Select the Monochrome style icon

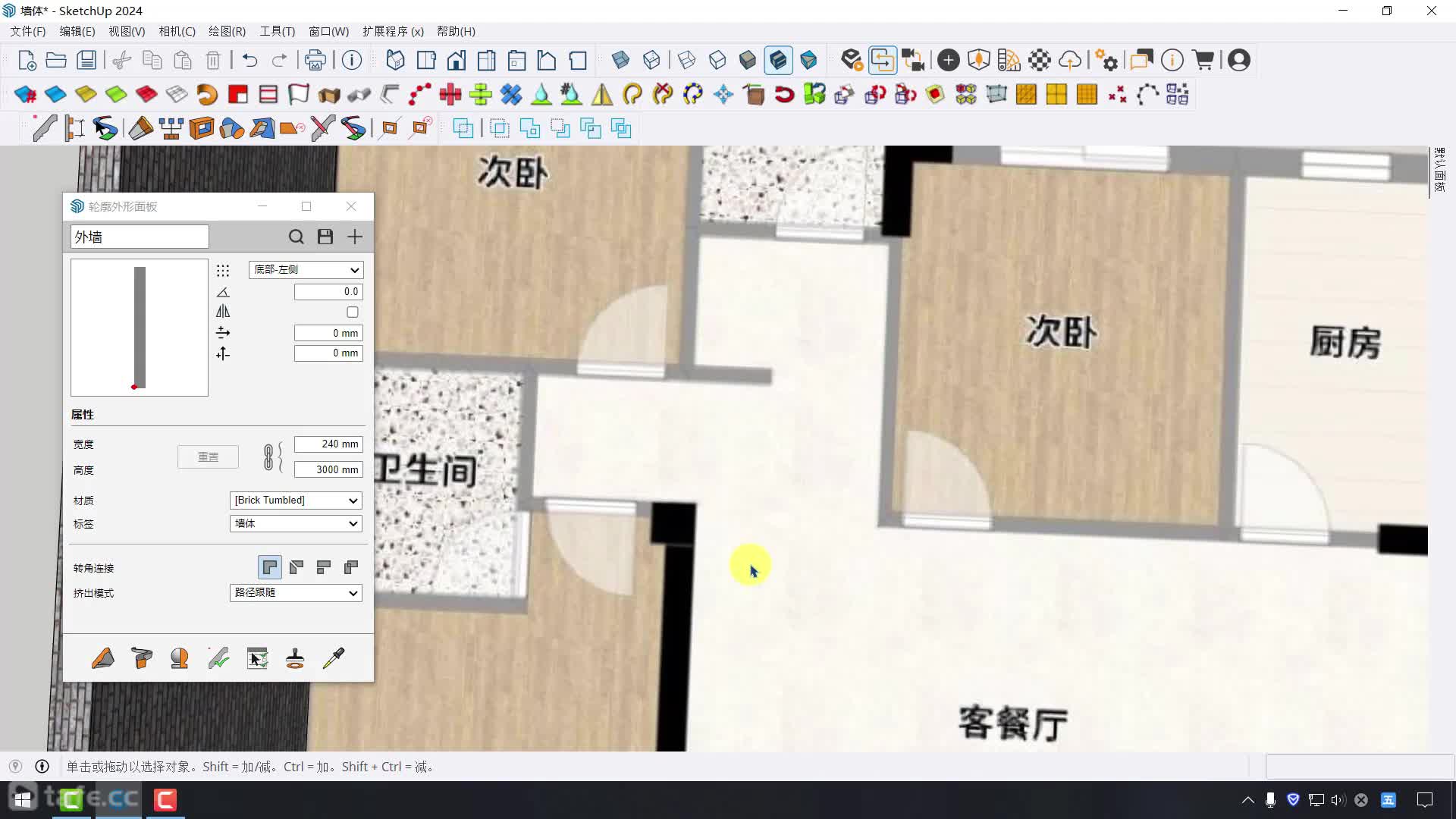(808, 60)
